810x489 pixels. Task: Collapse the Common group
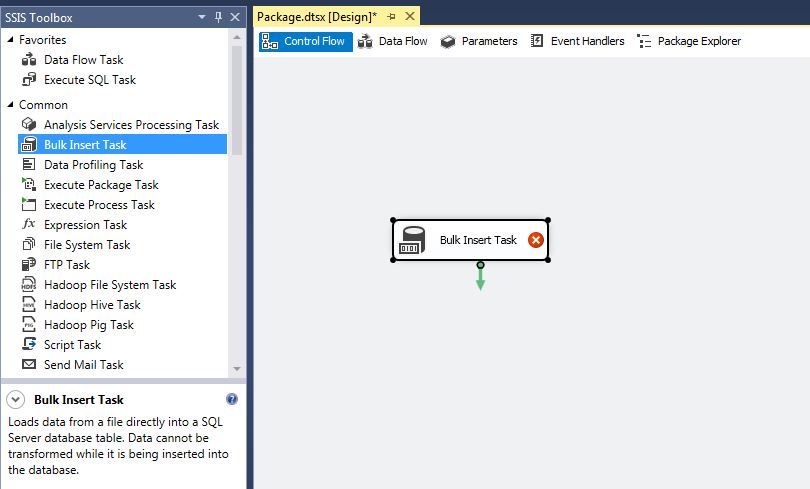[x=10, y=104]
